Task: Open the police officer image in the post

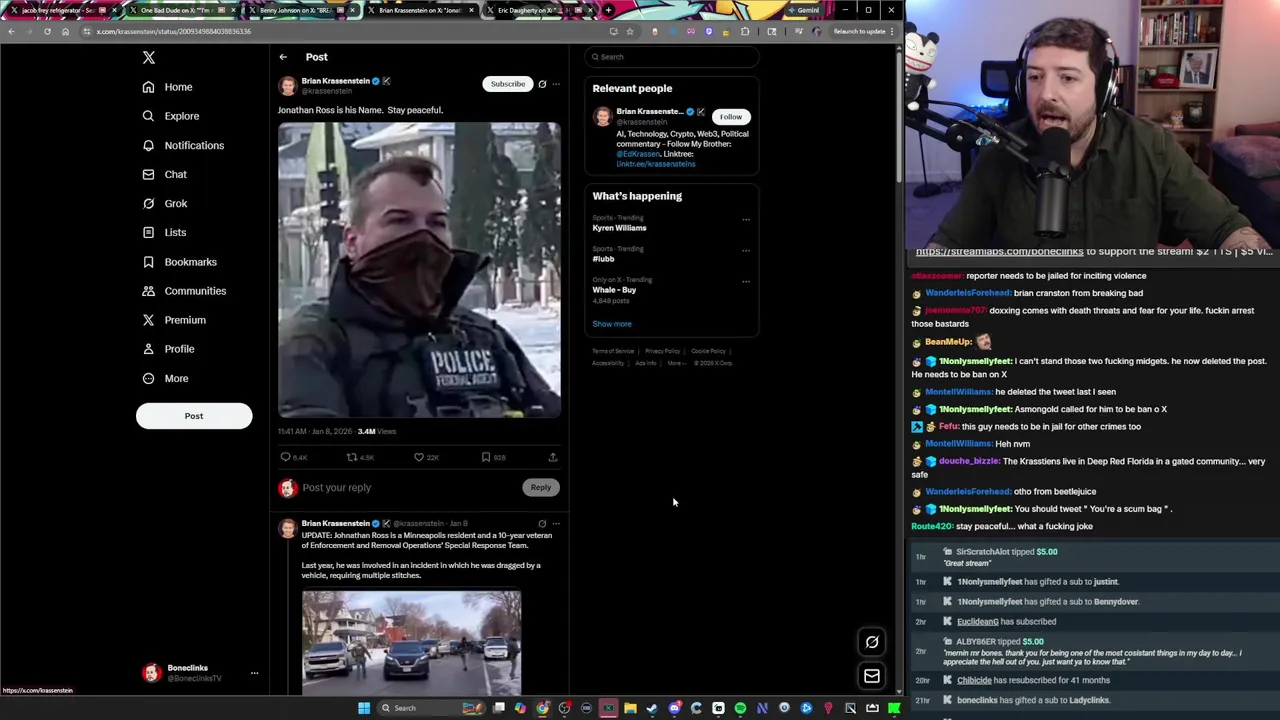Action: point(419,270)
